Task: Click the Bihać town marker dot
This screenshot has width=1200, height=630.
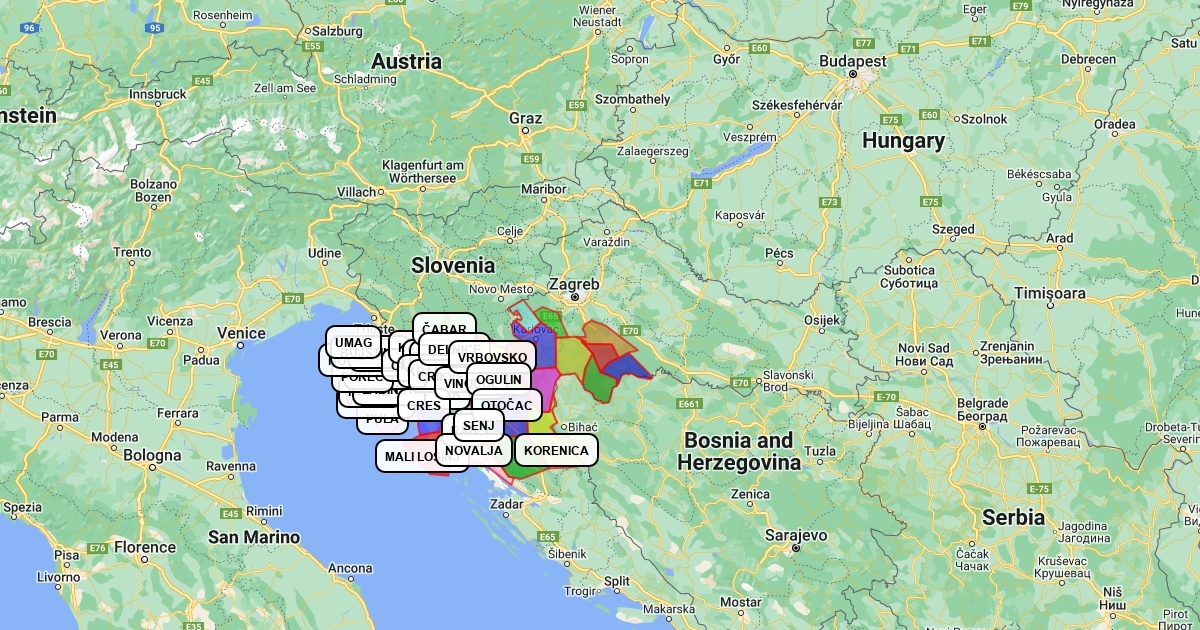Action: click(566, 426)
